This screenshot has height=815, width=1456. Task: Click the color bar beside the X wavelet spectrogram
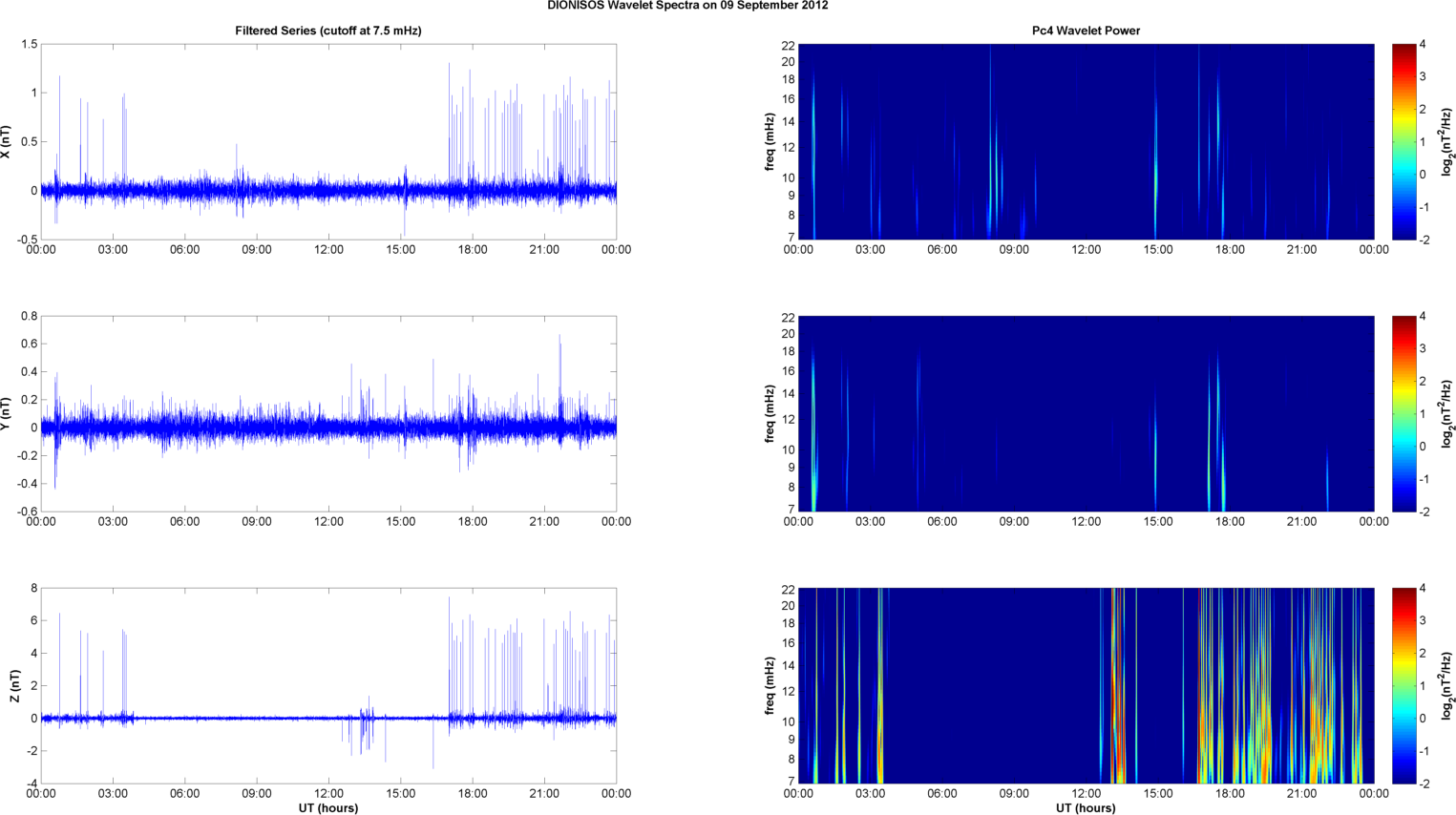point(1403,141)
